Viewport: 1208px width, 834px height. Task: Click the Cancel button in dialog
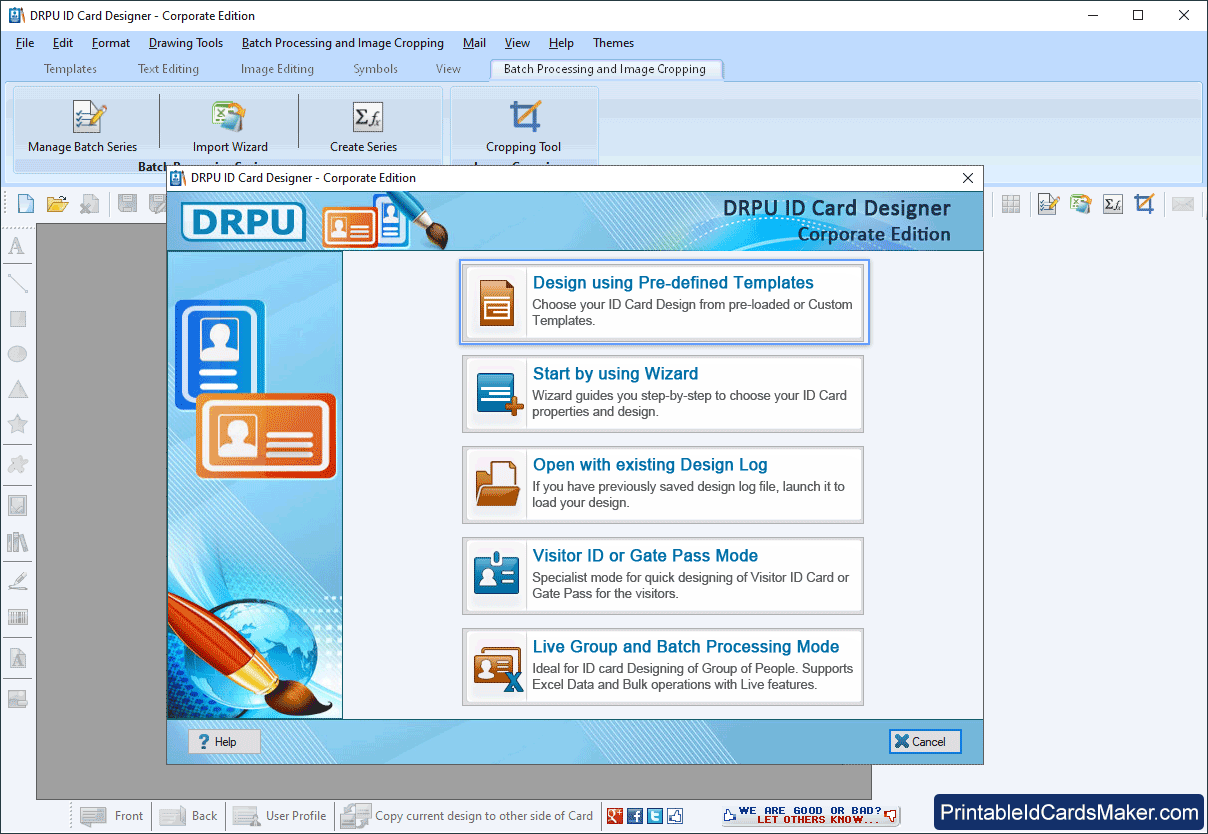coord(925,741)
